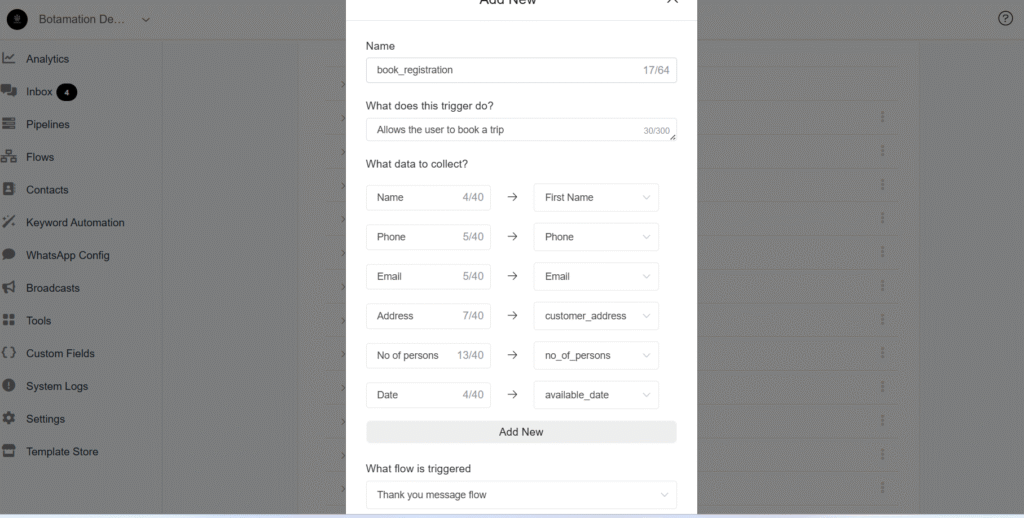Open the Contacts menu item
1024x518 pixels.
tap(47, 189)
